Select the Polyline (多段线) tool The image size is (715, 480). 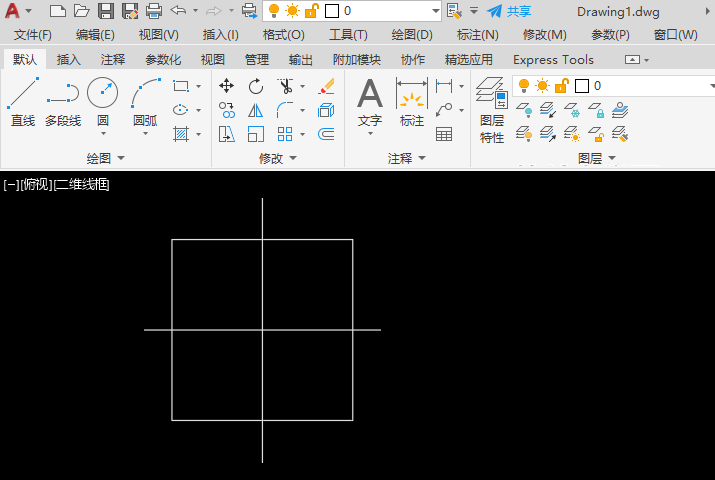click(x=63, y=102)
